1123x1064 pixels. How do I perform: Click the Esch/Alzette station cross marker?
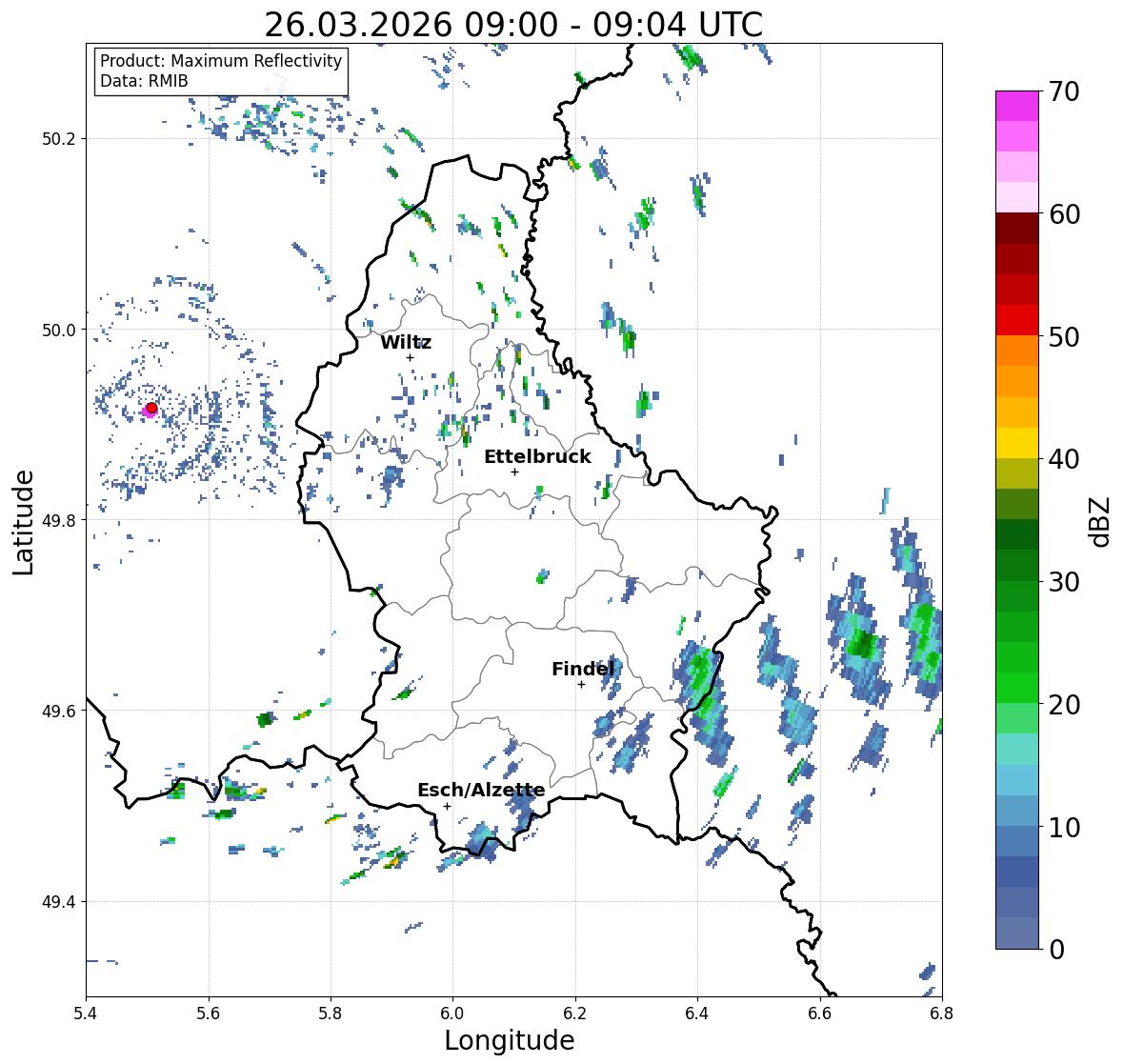(x=447, y=806)
